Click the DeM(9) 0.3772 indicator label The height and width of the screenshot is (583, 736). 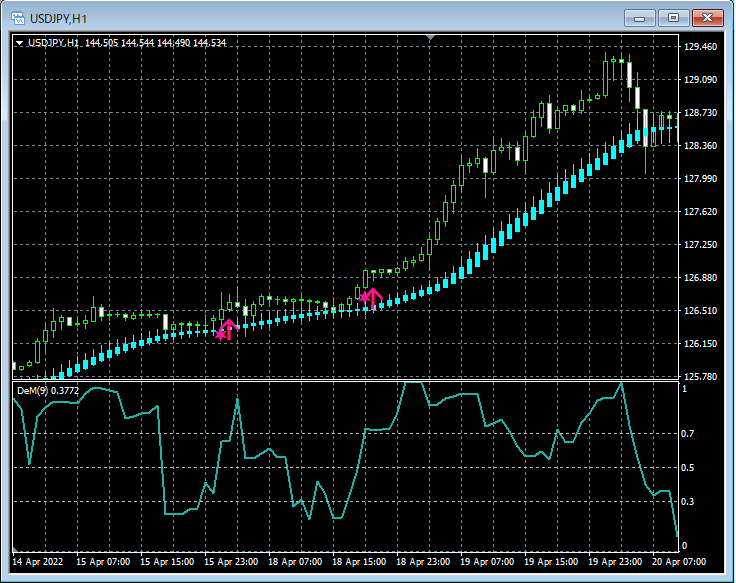pos(48,391)
